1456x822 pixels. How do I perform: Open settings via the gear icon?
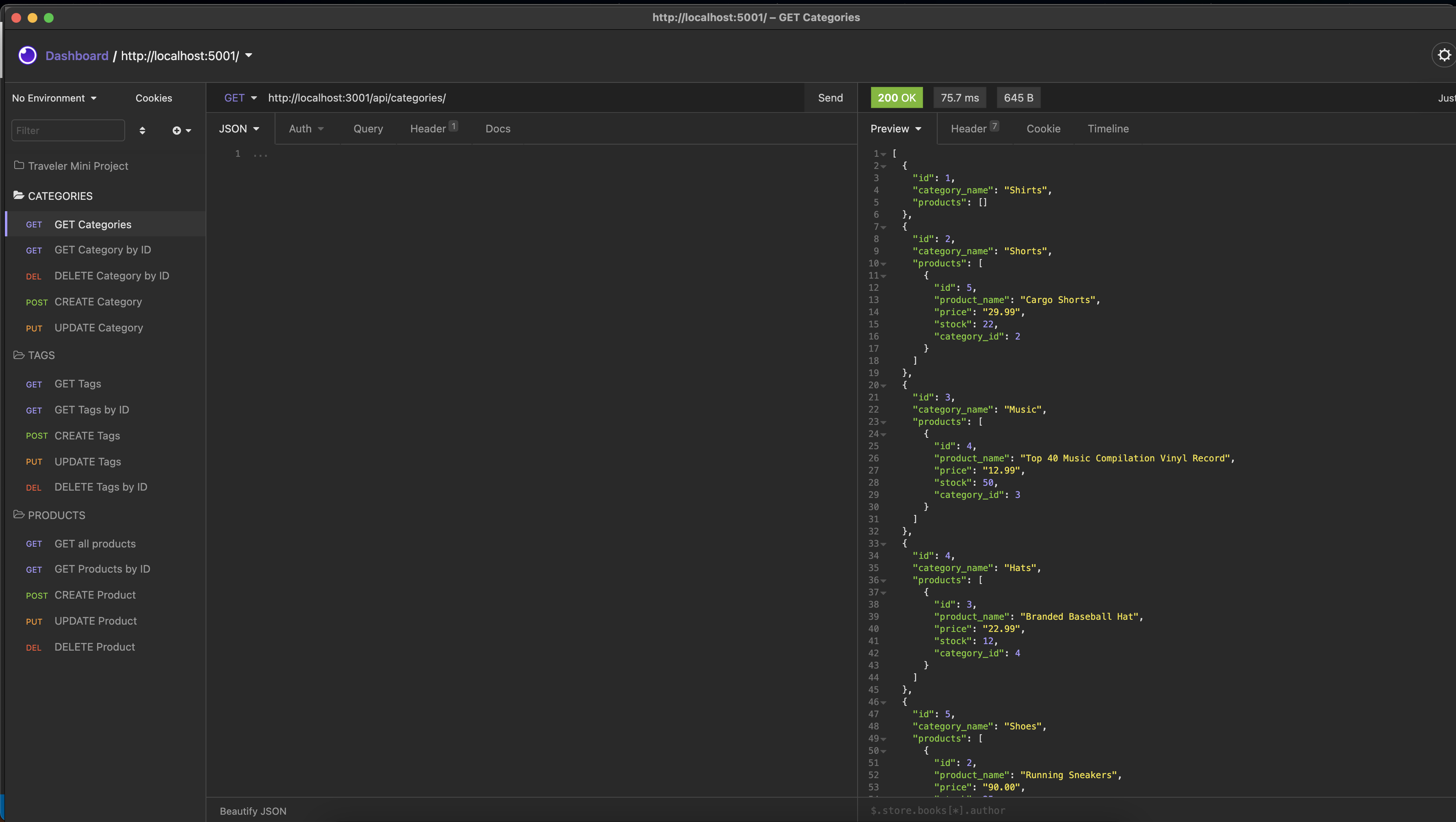coord(1444,55)
